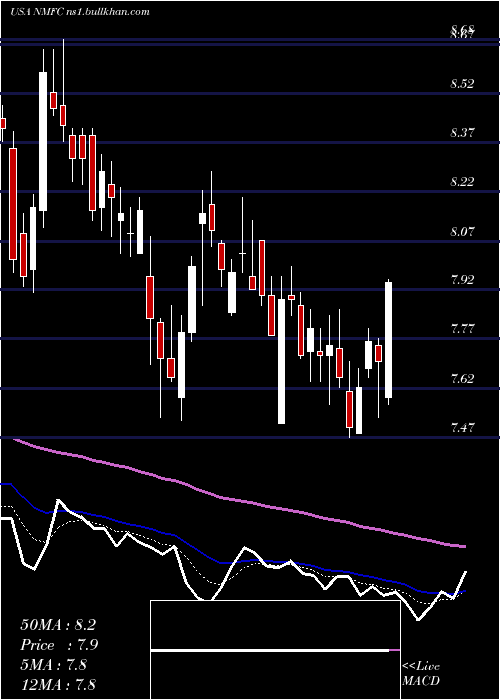Click the last tall white candlestick

click(x=389, y=340)
